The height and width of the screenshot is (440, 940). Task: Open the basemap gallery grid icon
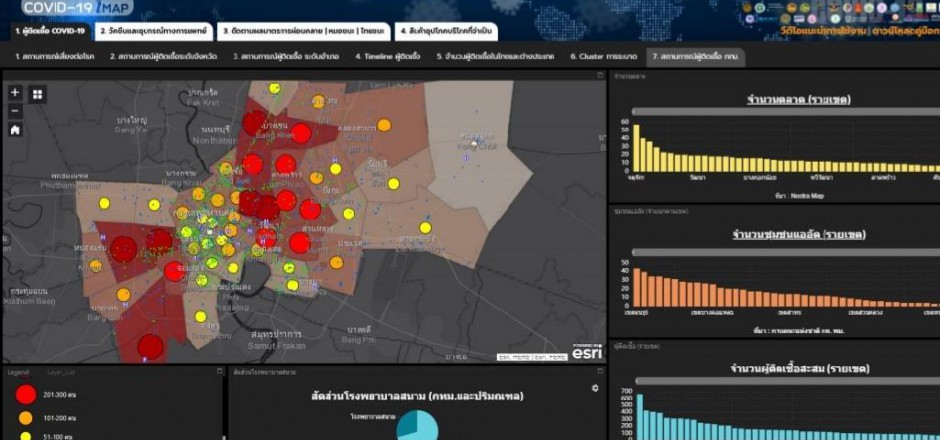point(38,94)
